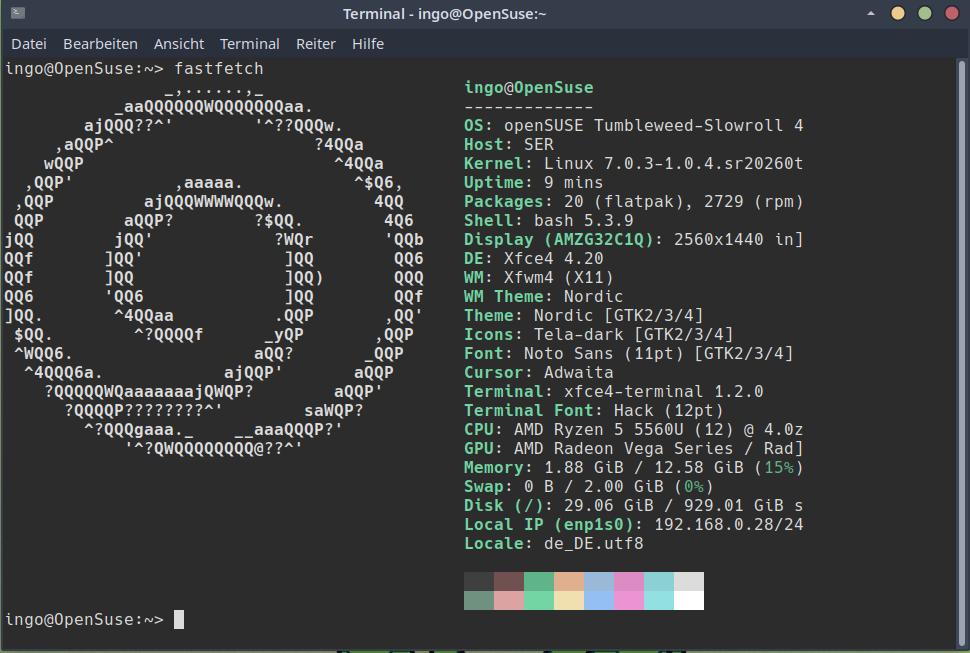The width and height of the screenshot is (970, 653).
Task: Click the 'Shell: bash 5.3.9' line
Action: coord(549,221)
